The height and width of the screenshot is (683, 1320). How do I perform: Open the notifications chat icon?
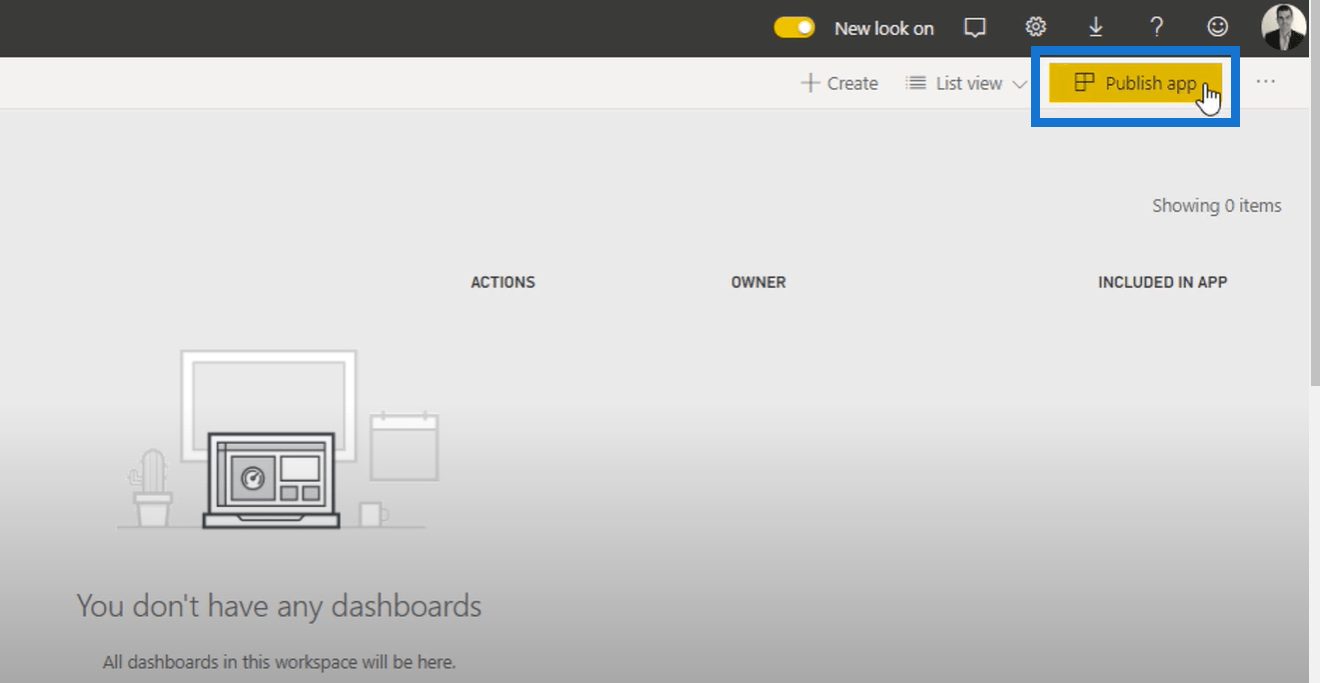(x=975, y=28)
